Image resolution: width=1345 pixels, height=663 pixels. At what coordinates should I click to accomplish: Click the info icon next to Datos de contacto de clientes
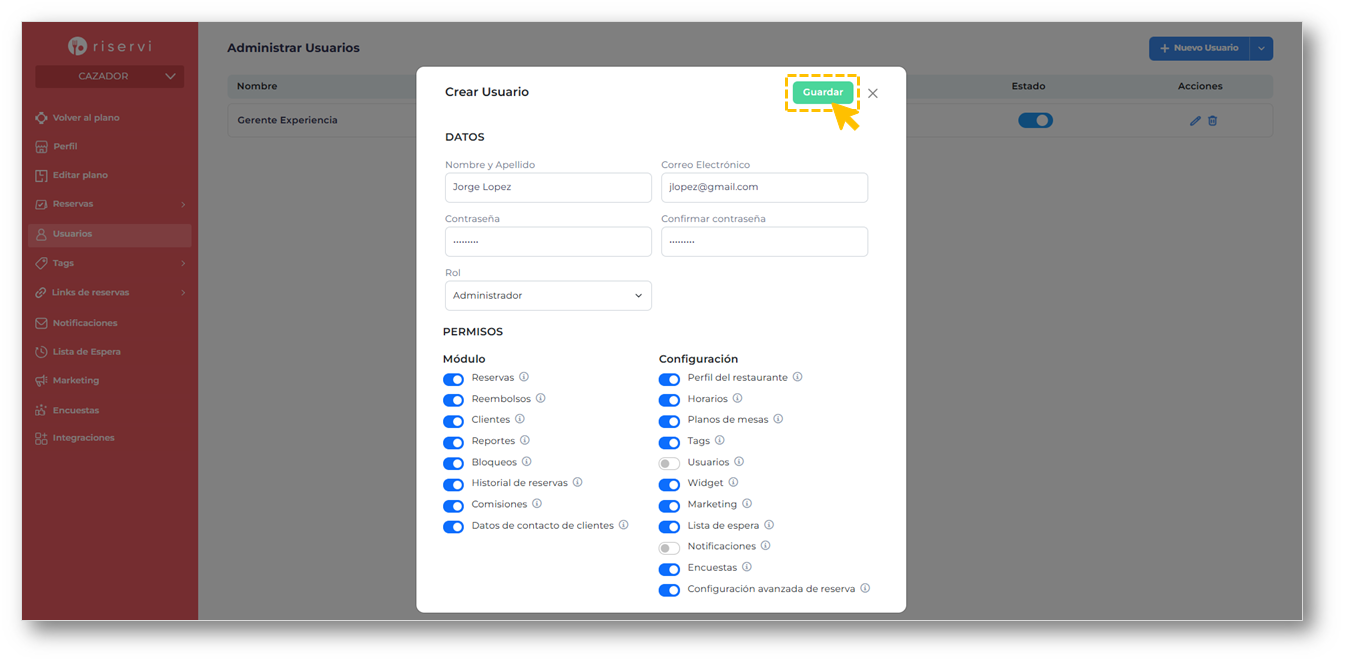tap(623, 524)
